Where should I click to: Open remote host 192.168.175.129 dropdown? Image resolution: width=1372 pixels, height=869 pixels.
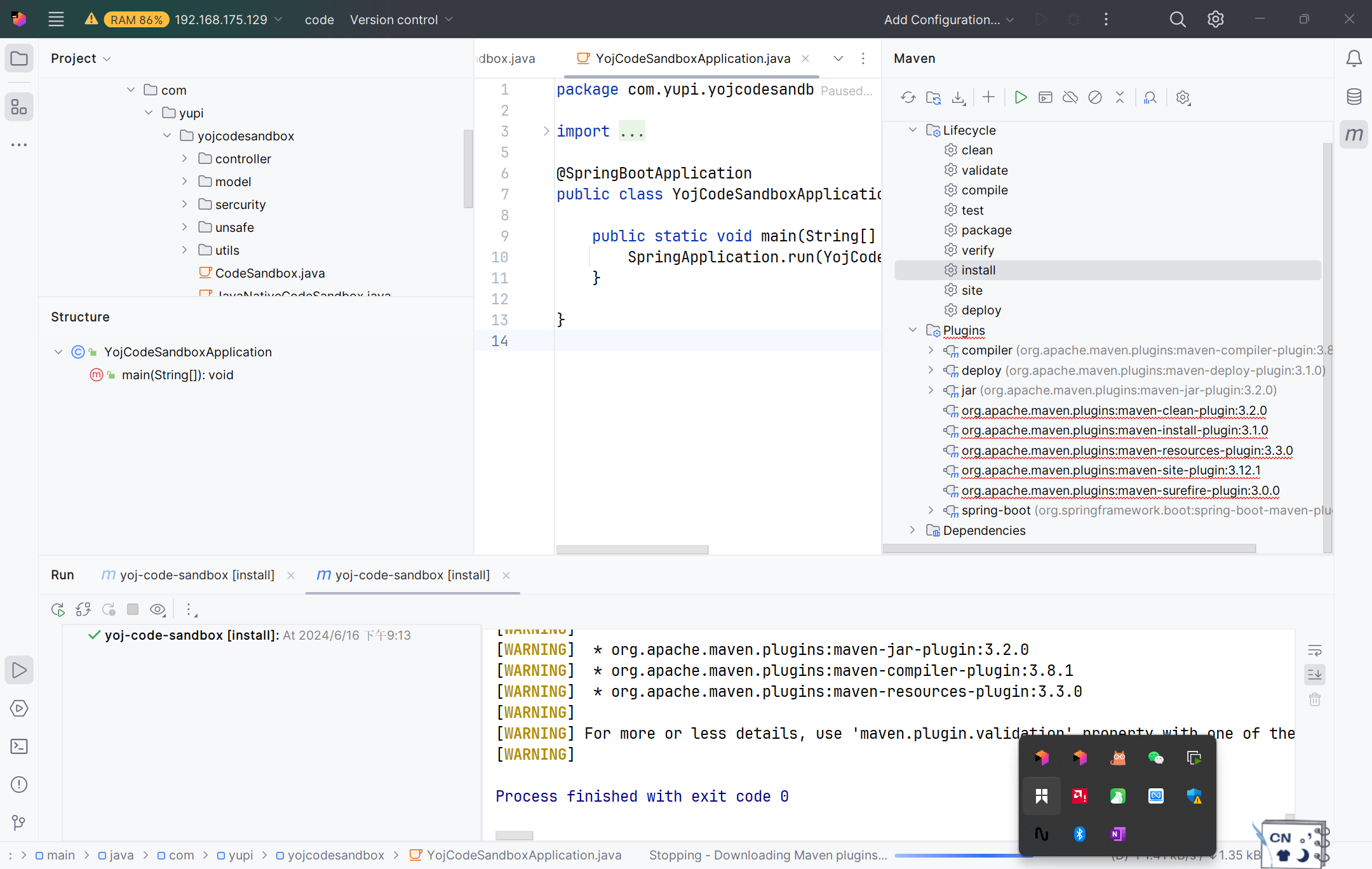228,20
